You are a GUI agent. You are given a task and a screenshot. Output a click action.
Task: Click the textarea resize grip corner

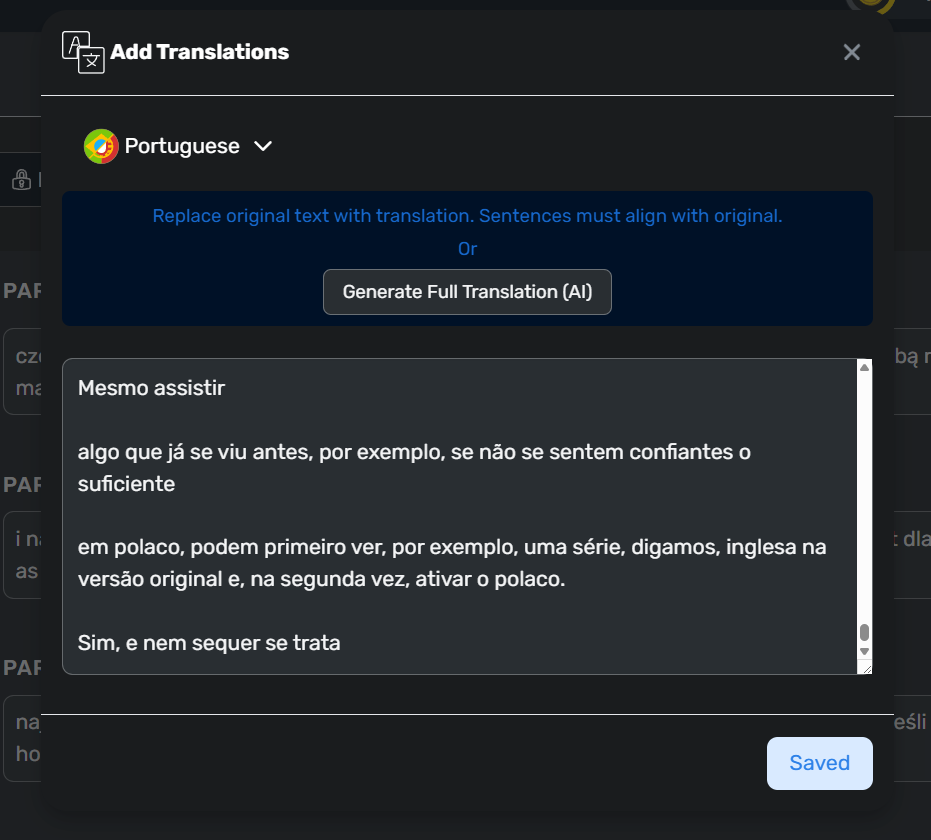tap(867, 668)
